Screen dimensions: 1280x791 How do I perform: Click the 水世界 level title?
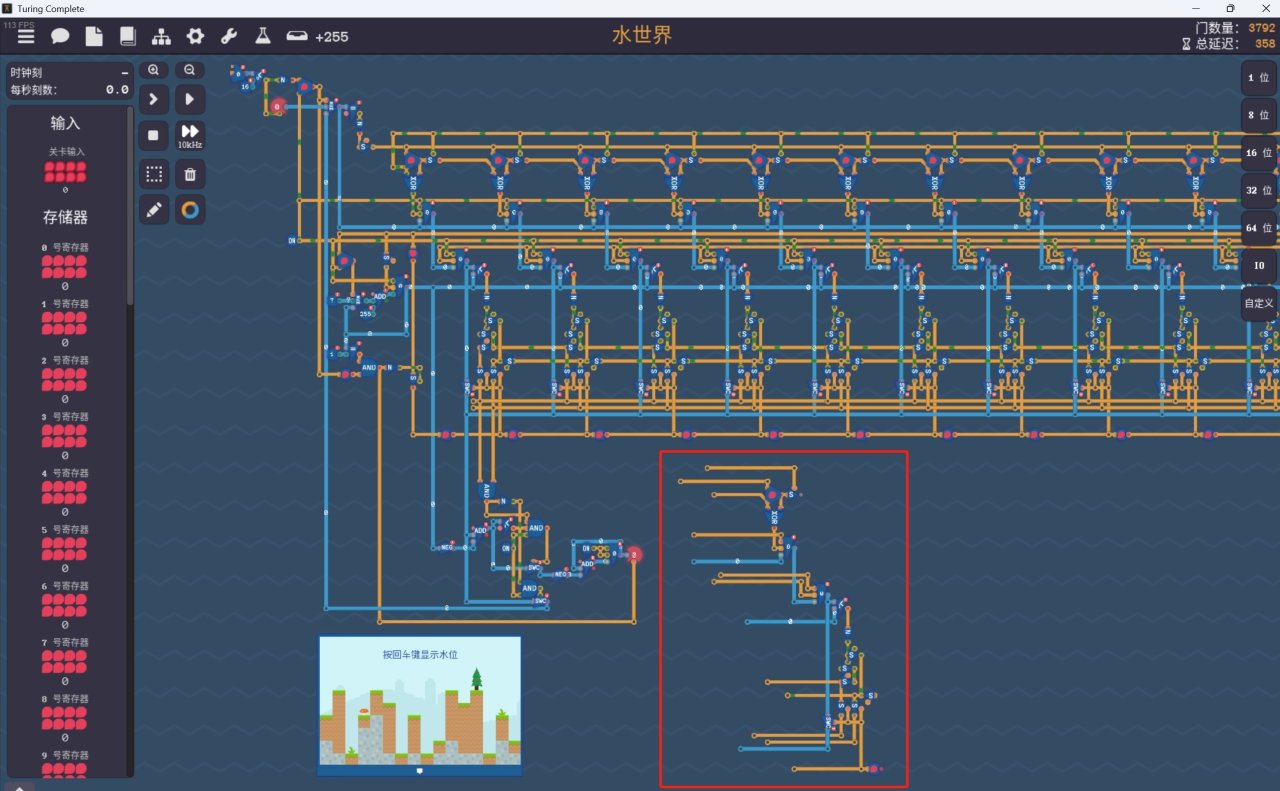(642, 35)
